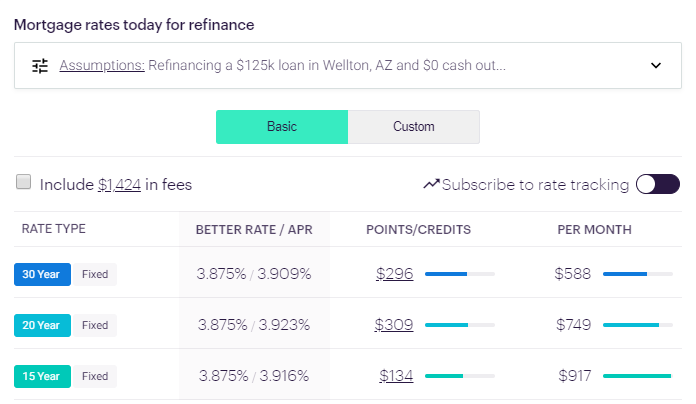Click the $917 per month amount
This screenshot has width=696, height=404.
pyautogui.click(x=575, y=376)
